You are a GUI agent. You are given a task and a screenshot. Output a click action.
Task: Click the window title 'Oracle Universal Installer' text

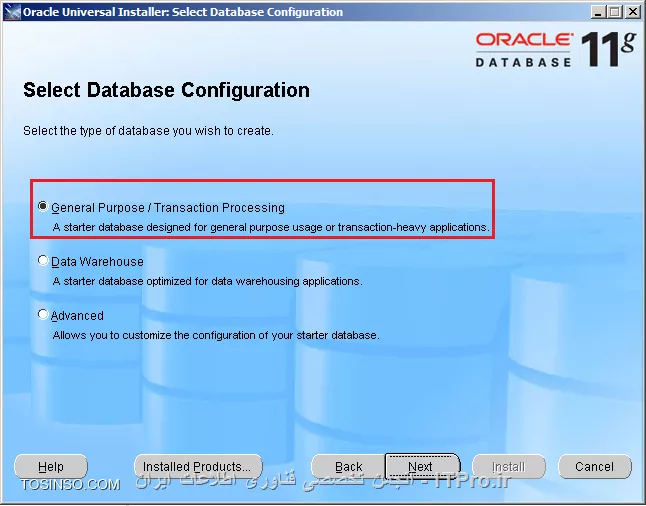pos(183,12)
